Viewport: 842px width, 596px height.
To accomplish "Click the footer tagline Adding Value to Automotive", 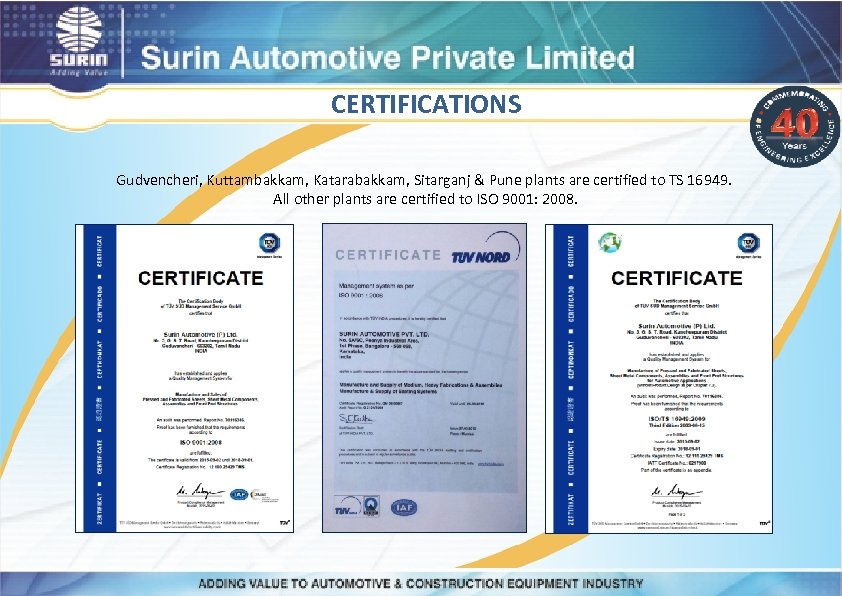I will (420, 583).
